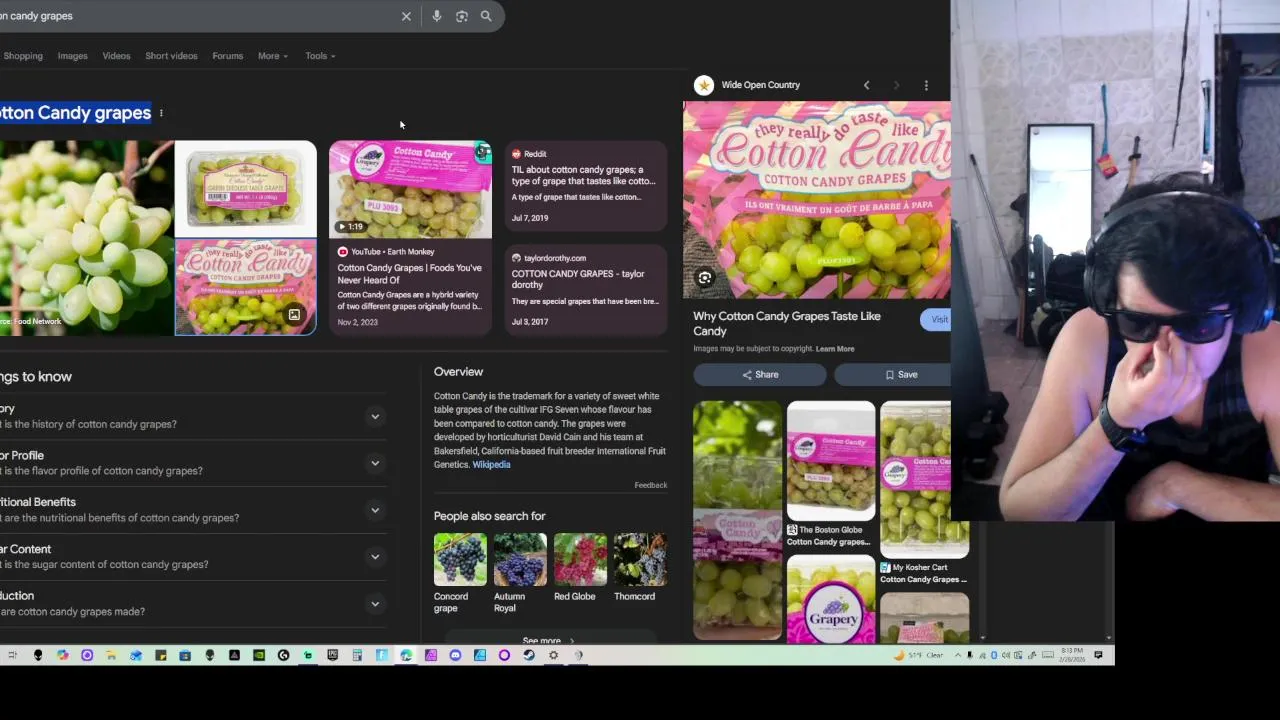Switch to the Shopping tab
Screen dimensions: 1280x720
23,56
